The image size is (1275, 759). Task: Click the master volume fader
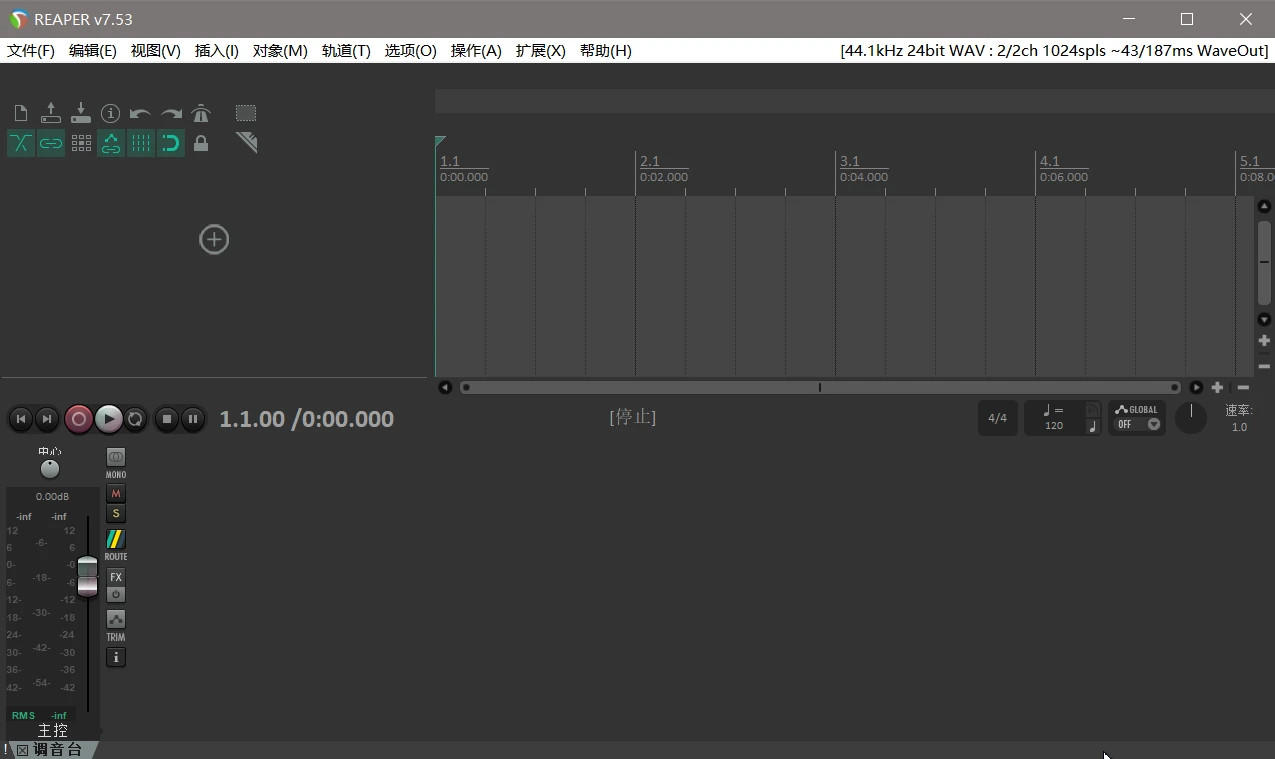coord(88,576)
